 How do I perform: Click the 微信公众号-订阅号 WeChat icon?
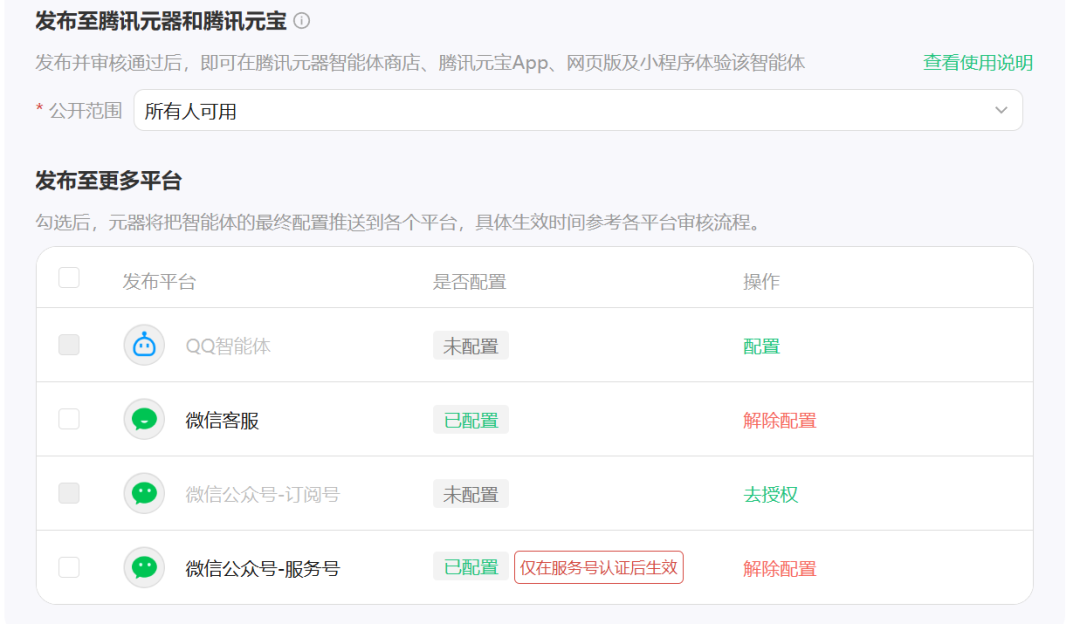click(144, 494)
